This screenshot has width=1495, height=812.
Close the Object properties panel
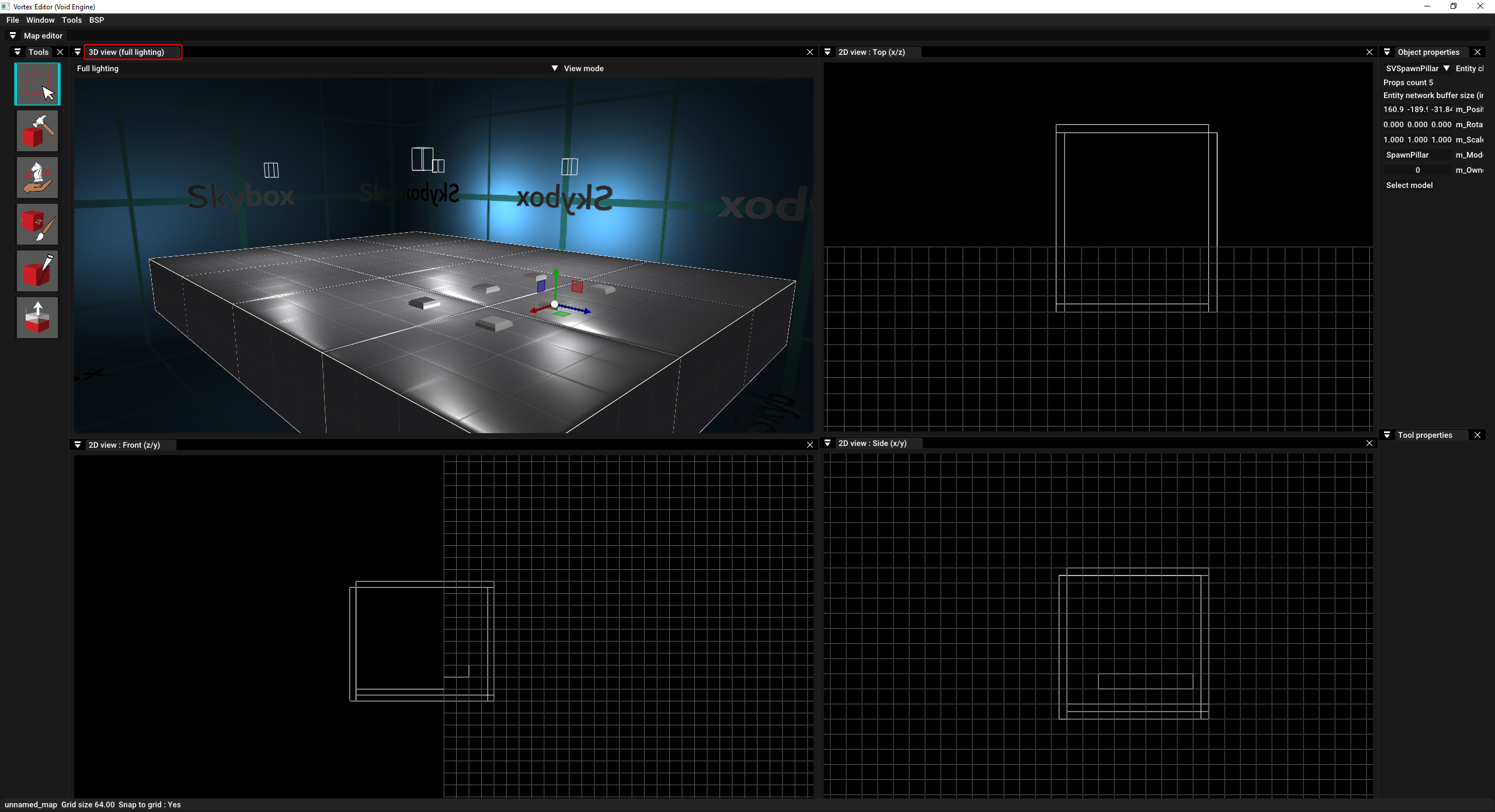click(x=1477, y=52)
